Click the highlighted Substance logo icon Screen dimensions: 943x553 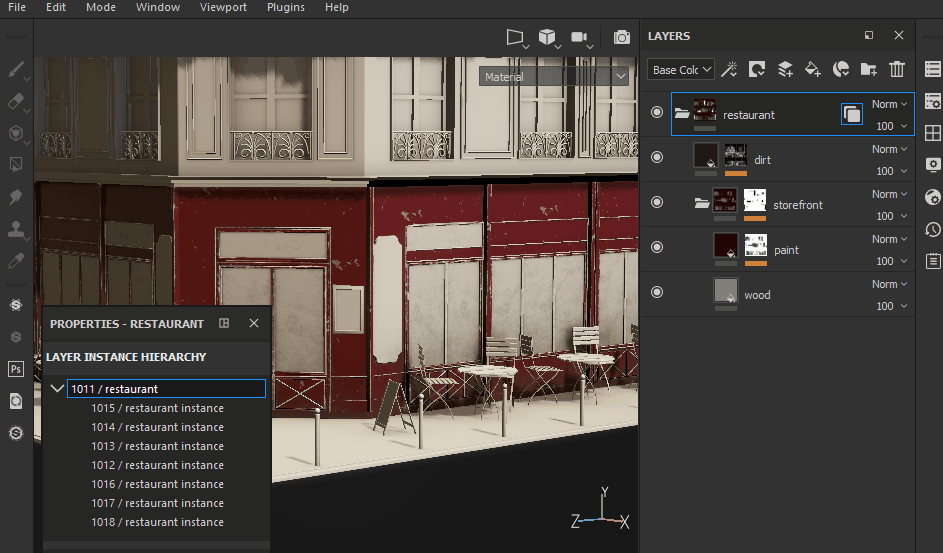(x=16, y=305)
